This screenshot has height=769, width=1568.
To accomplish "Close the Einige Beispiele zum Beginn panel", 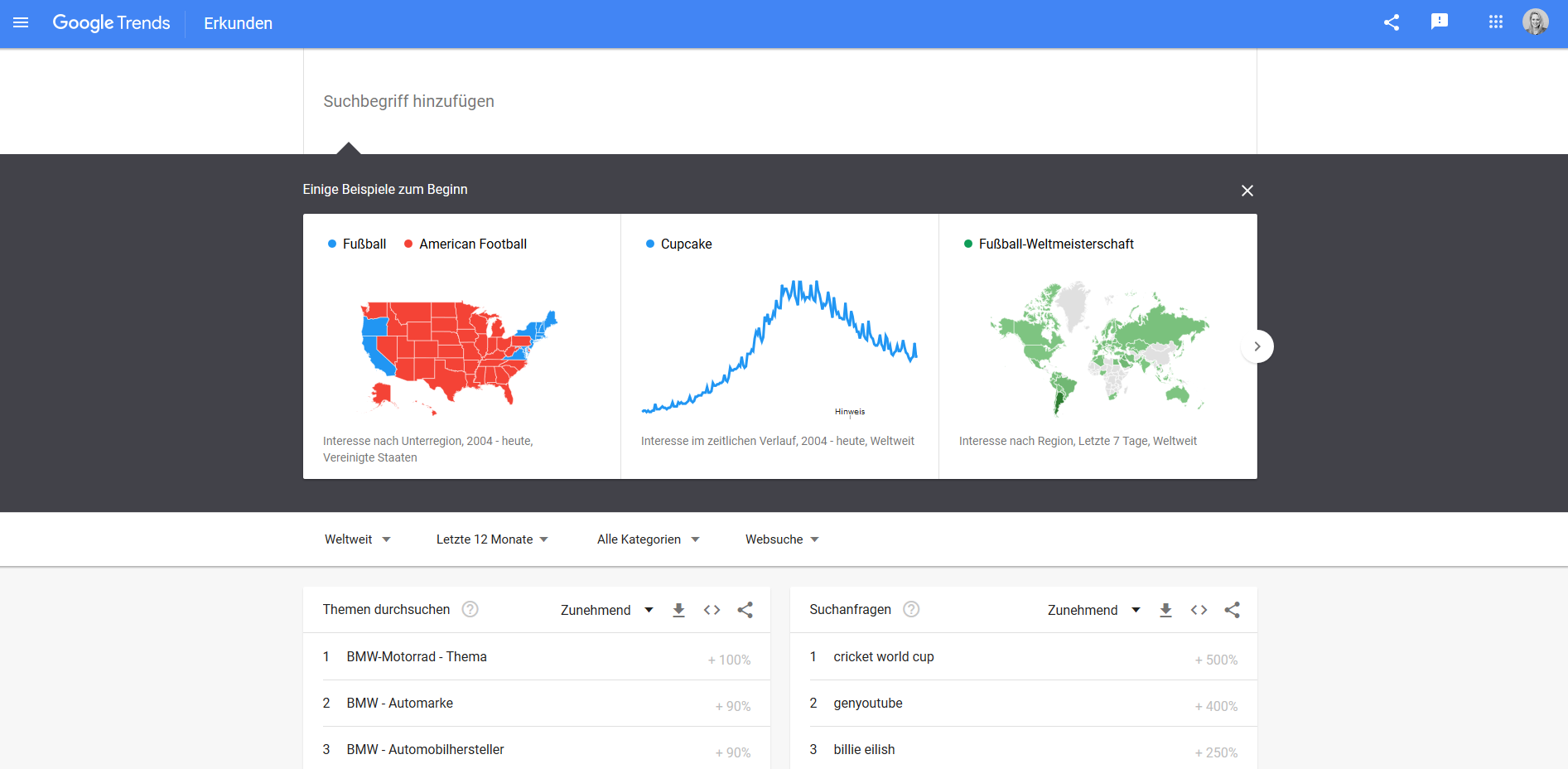I will click(x=1247, y=191).
